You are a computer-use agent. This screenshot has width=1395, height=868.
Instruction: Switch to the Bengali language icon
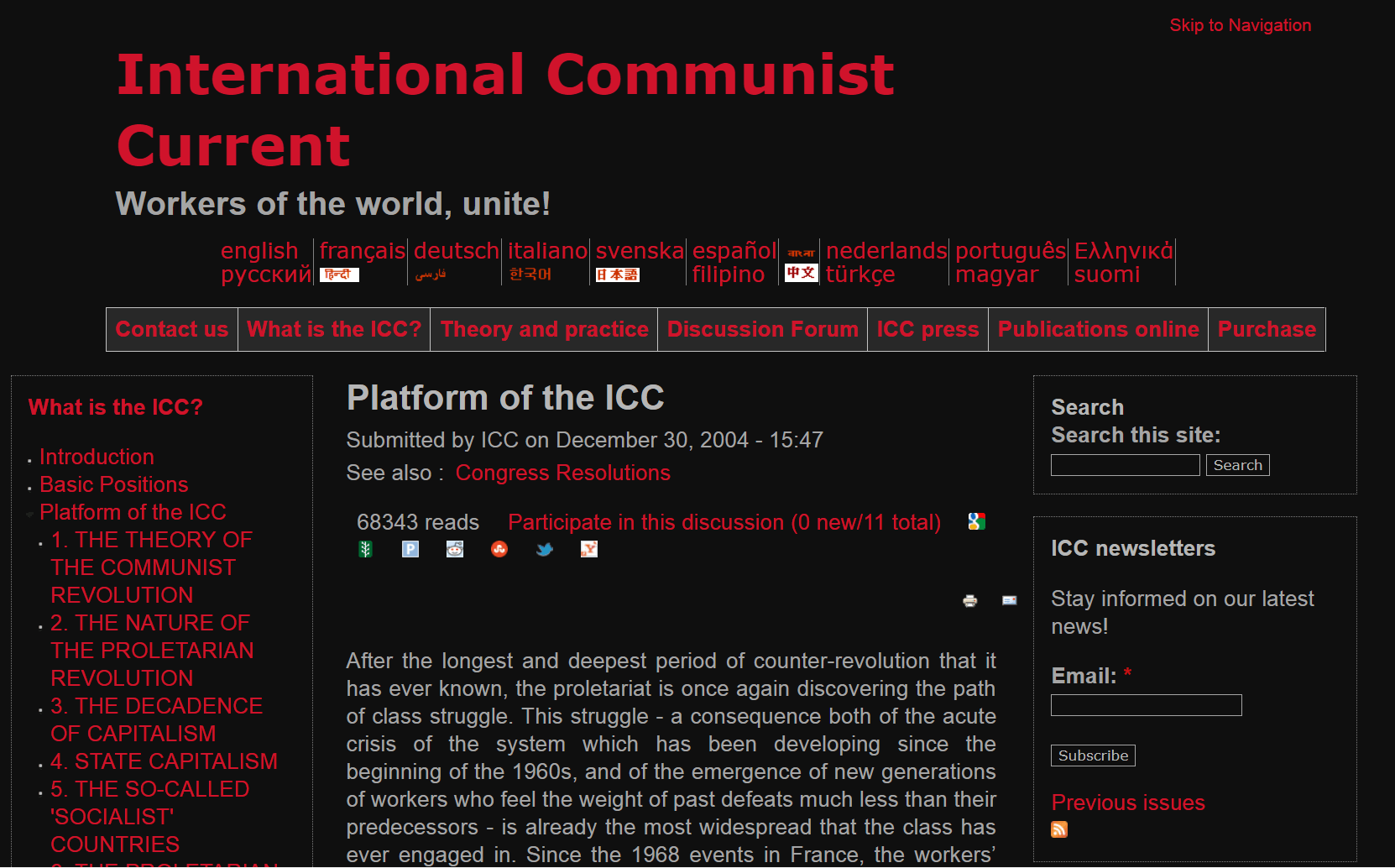(802, 253)
